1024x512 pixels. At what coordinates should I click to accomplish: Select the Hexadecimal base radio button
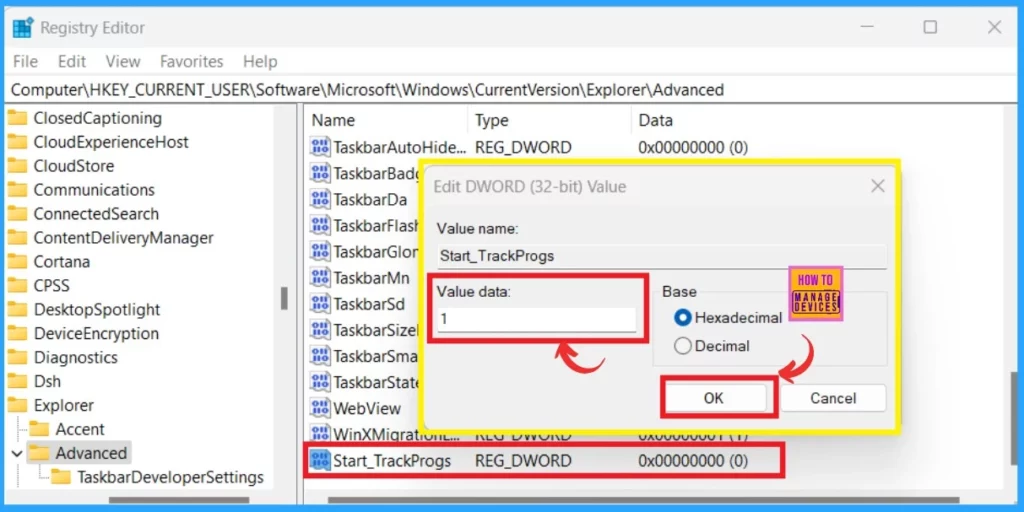(x=683, y=318)
